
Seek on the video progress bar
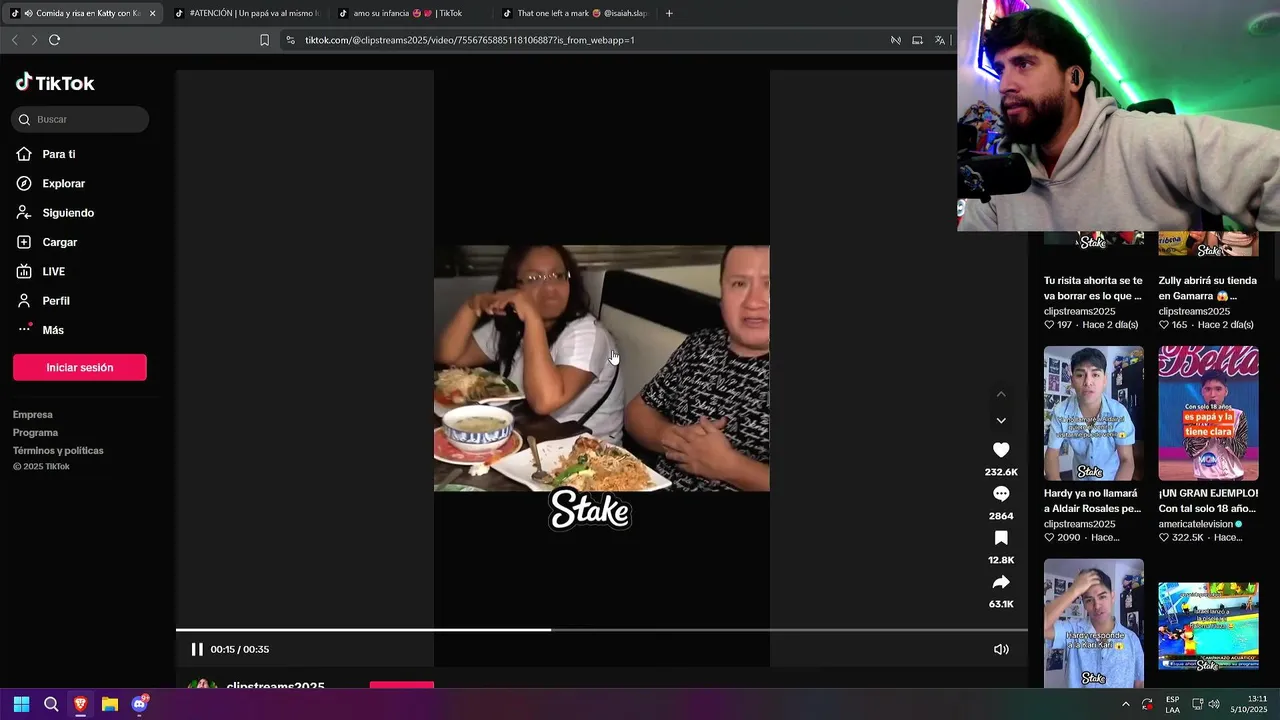(x=602, y=630)
